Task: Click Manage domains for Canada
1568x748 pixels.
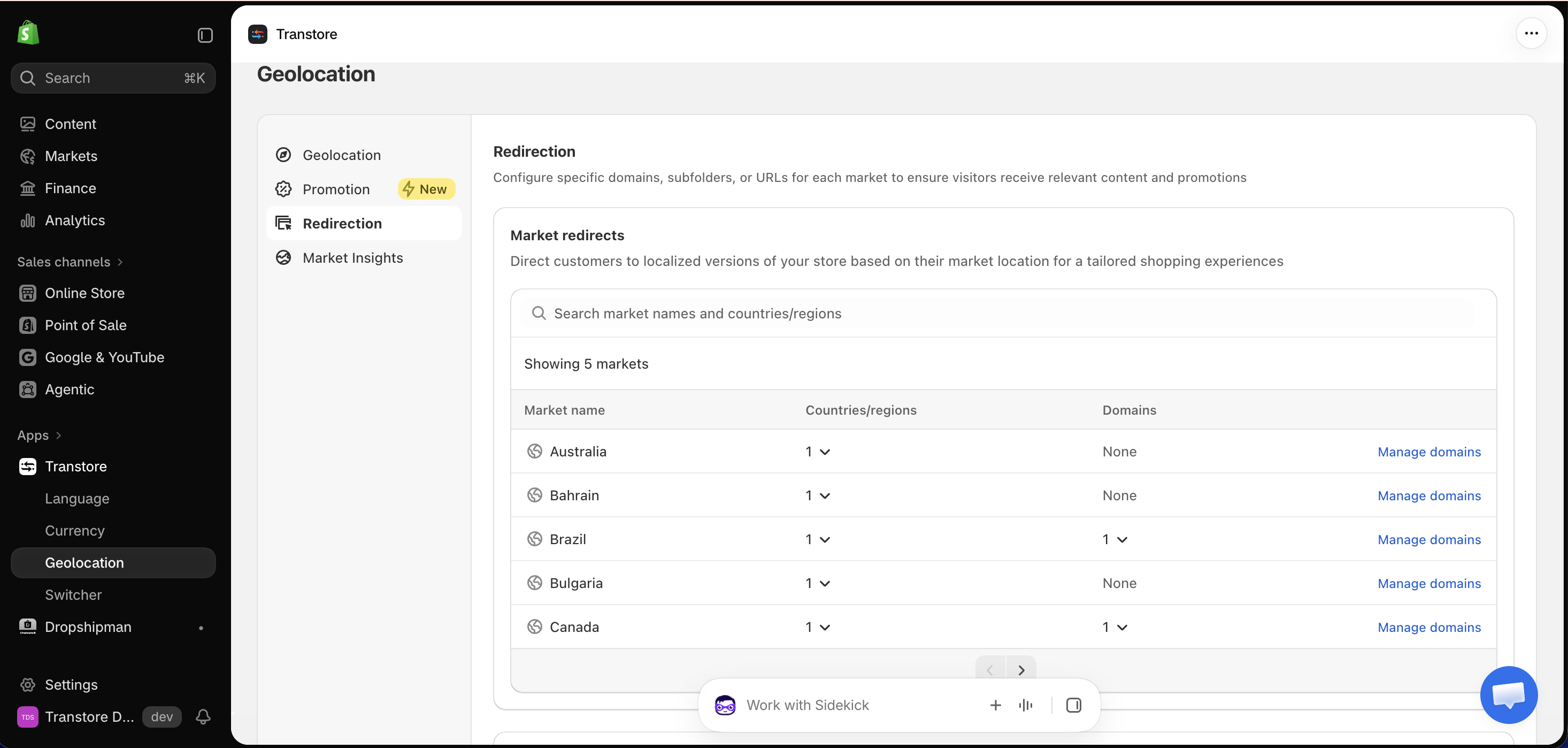Action: click(1429, 628)
